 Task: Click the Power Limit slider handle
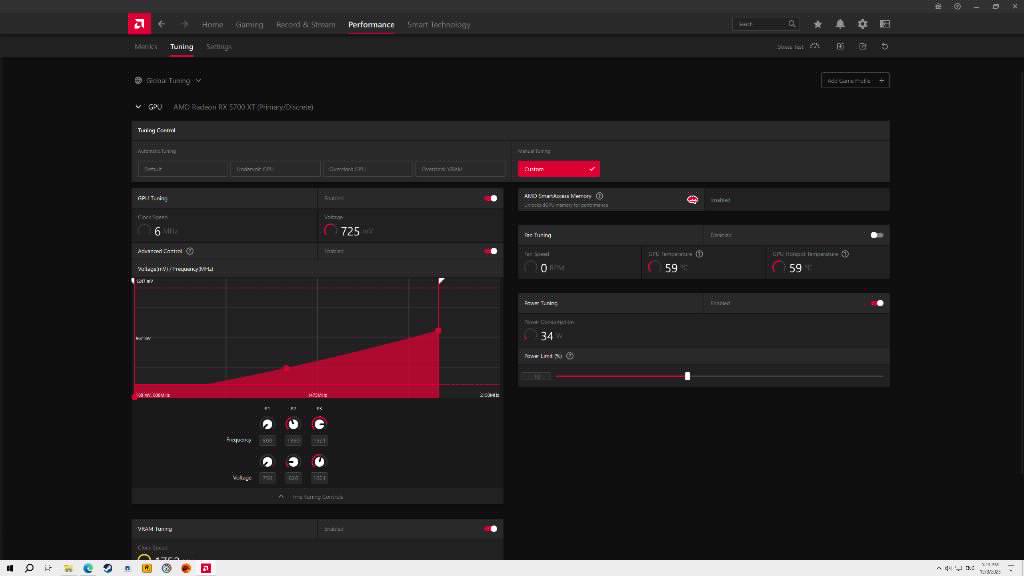[x=687, y=376]
